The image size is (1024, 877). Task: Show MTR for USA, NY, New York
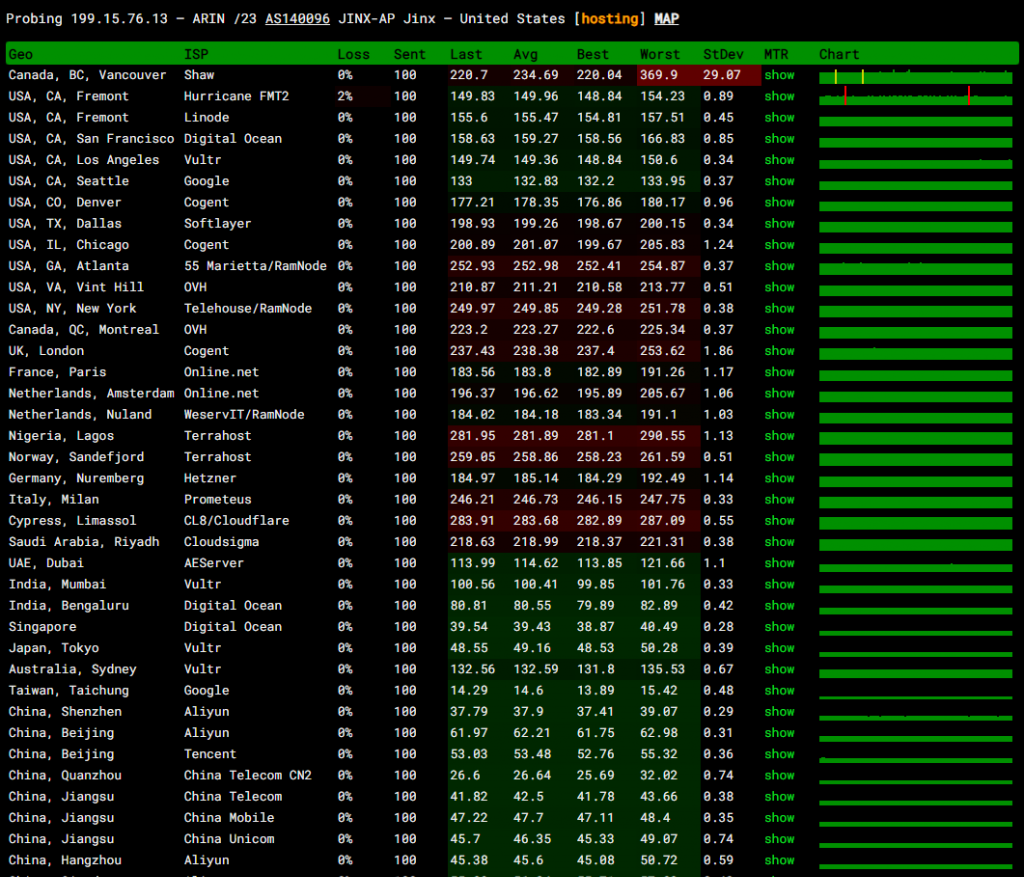[x=779, y=308]
